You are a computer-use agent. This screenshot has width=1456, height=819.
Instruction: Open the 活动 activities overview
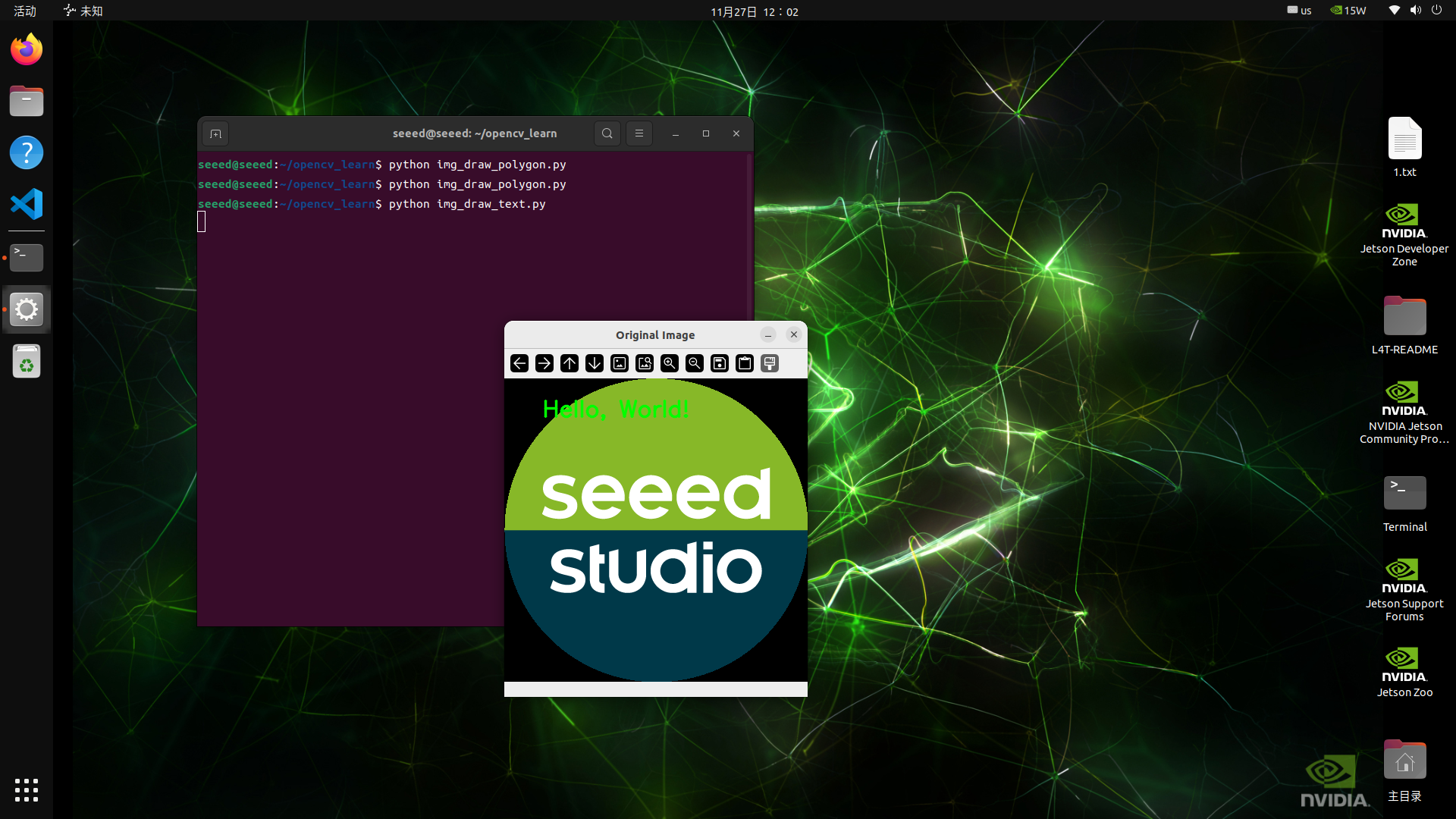tap(25, 11)
